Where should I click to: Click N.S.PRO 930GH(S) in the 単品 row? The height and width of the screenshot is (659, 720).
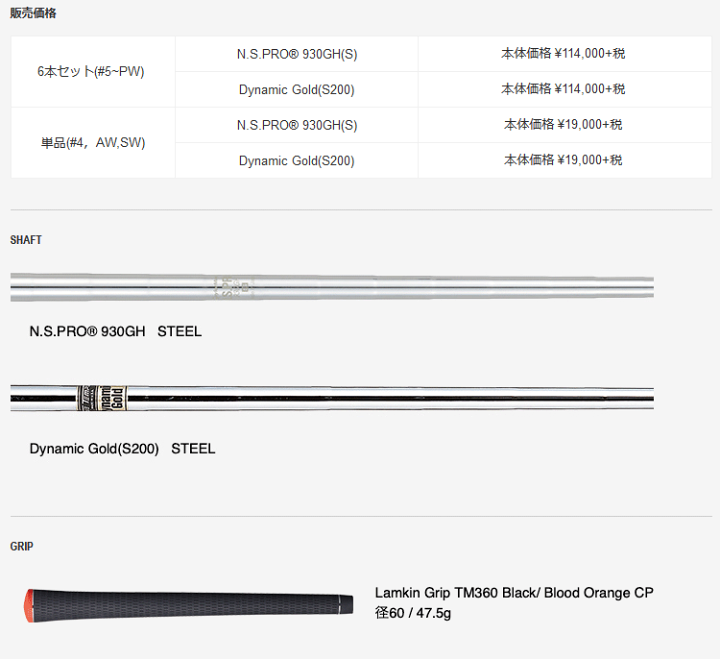297,125
